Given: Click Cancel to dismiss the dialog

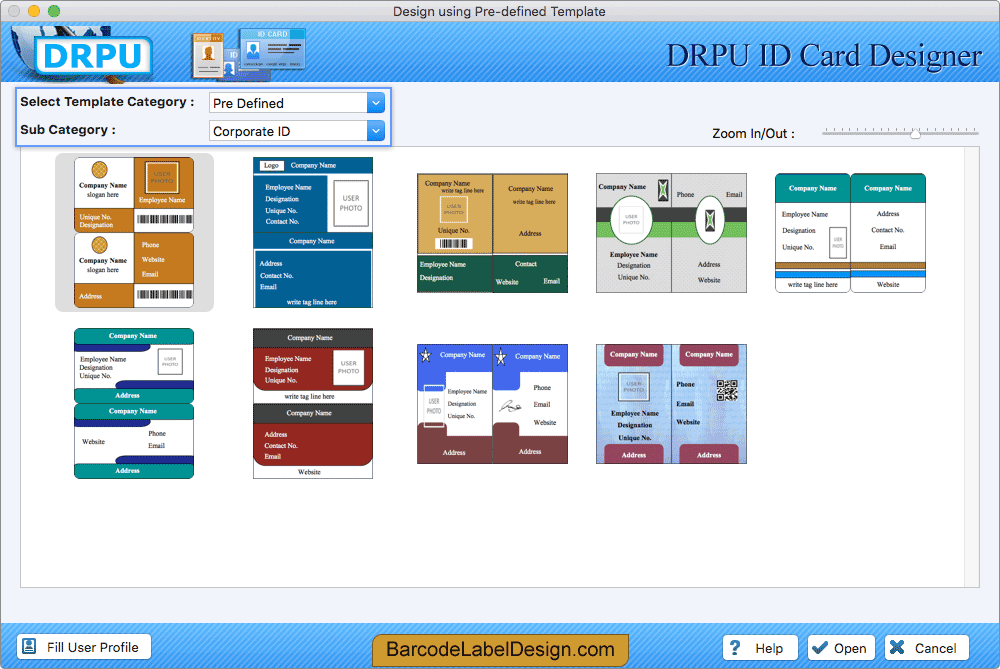Looking at the screenshot, I should [x=927, y=648].
